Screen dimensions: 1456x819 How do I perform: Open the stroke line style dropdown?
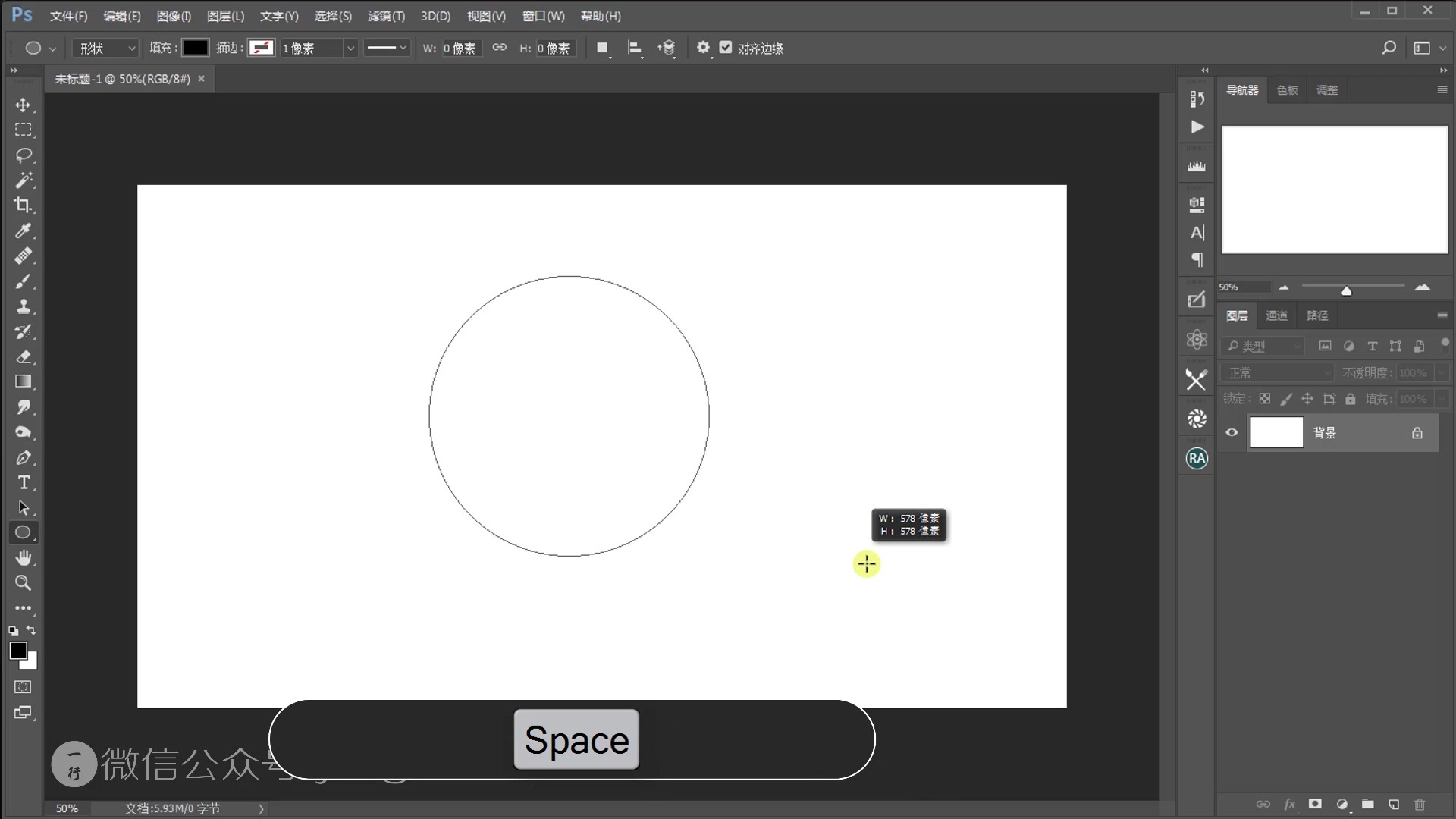[x=387, y=48]
